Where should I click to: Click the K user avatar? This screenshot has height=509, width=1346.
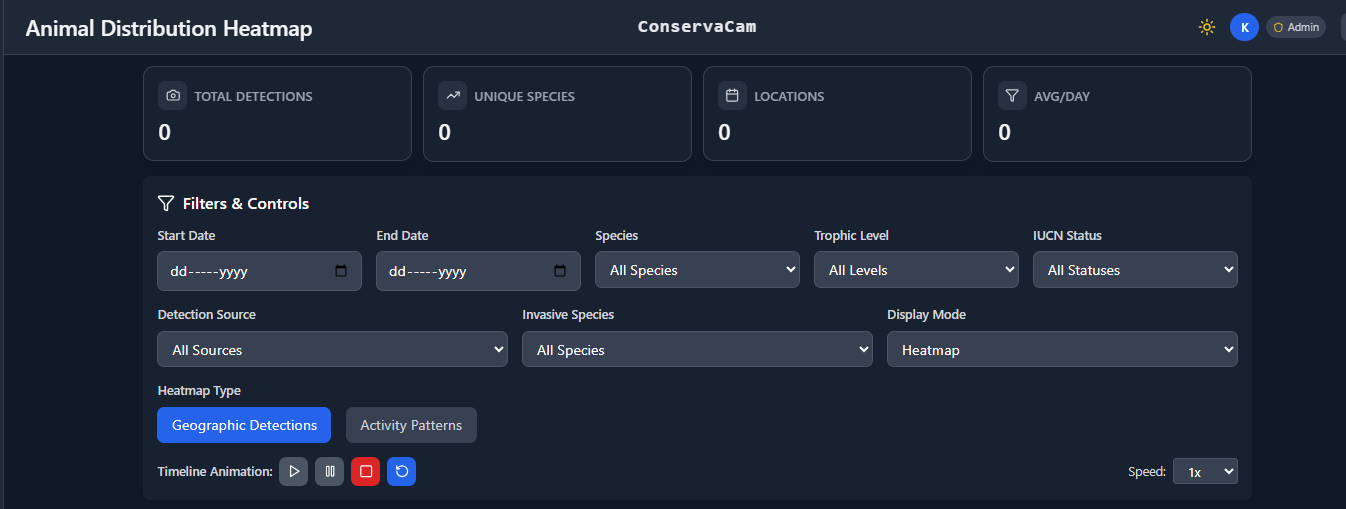(1244, 27)
